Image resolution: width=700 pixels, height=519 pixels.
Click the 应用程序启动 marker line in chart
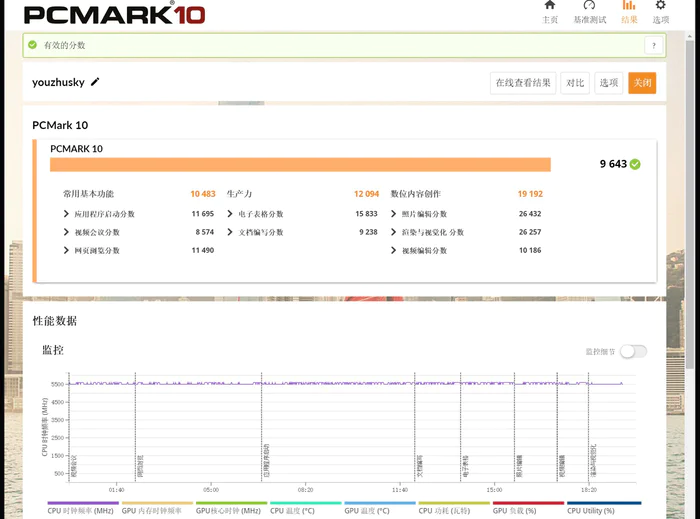click(262, 427)
